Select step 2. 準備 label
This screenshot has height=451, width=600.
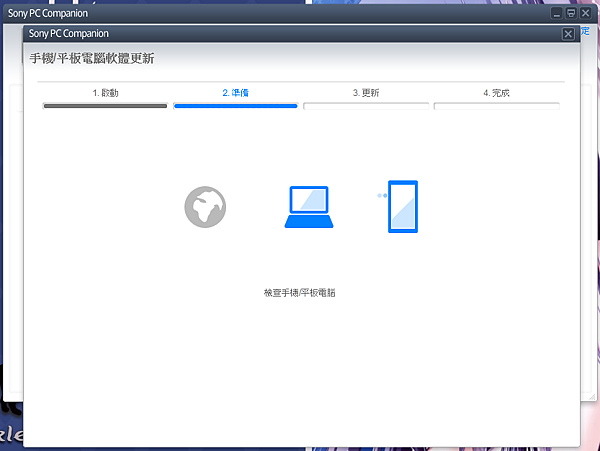point(235,93)
